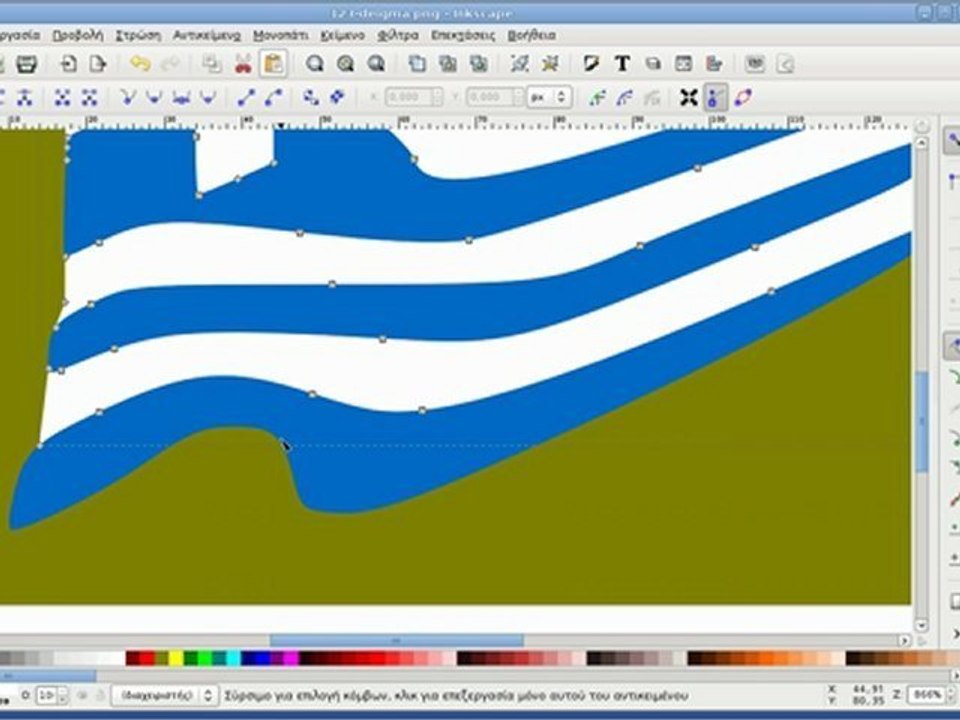
Task: Click the Zoom to drawing icon
Action: [345, 64]
